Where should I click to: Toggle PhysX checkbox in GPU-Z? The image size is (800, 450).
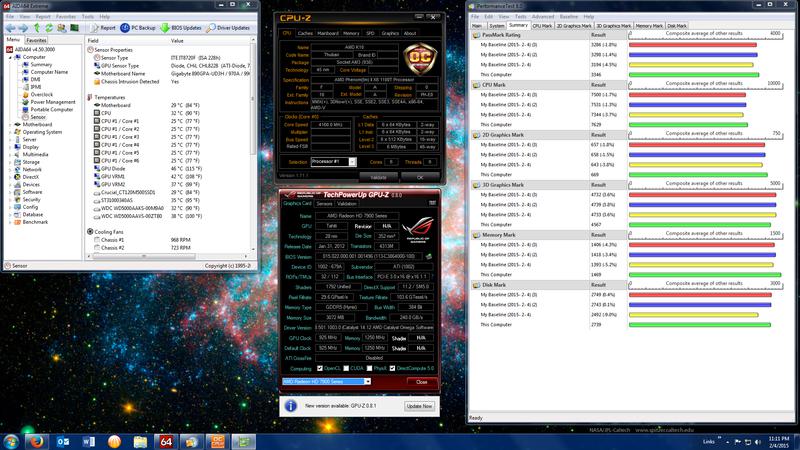tap(369, 368)
